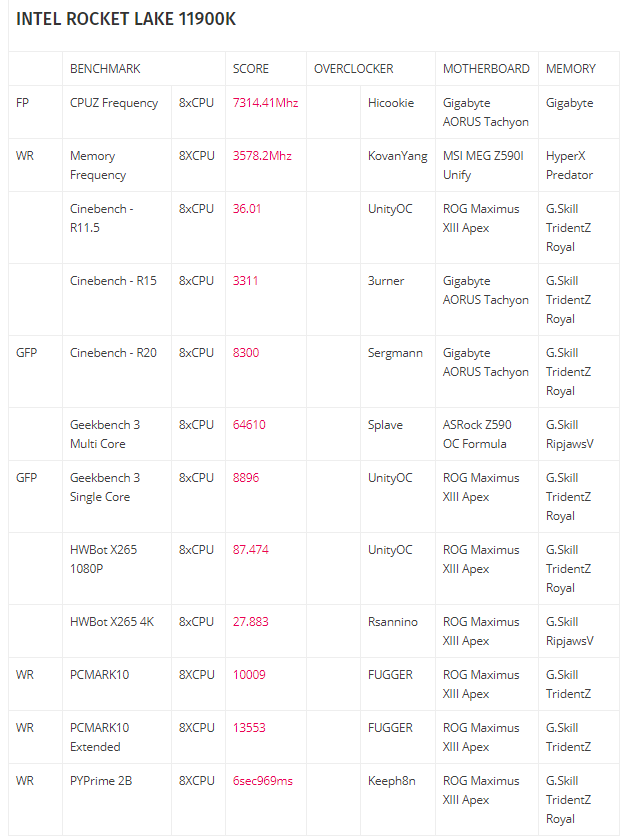
Task: Click the Intel Rocket Lake 11900K heading
Action: [126, 20]
